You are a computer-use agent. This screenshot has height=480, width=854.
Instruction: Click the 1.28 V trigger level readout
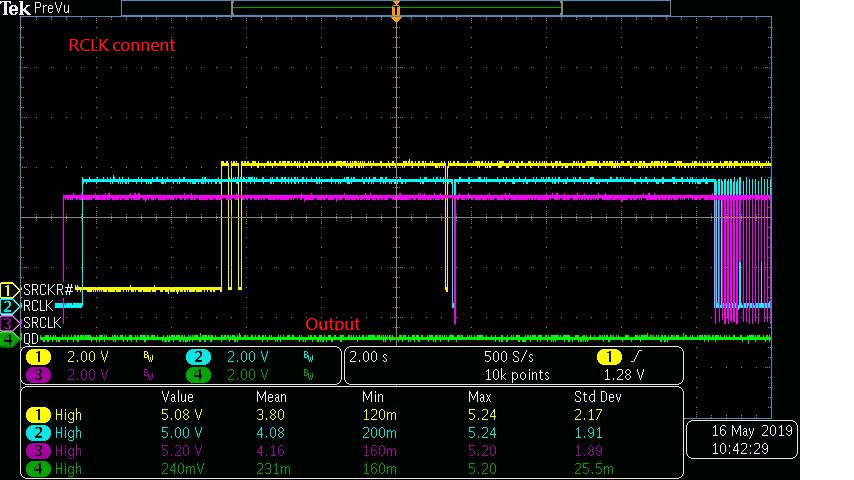(x=624, y=375)
